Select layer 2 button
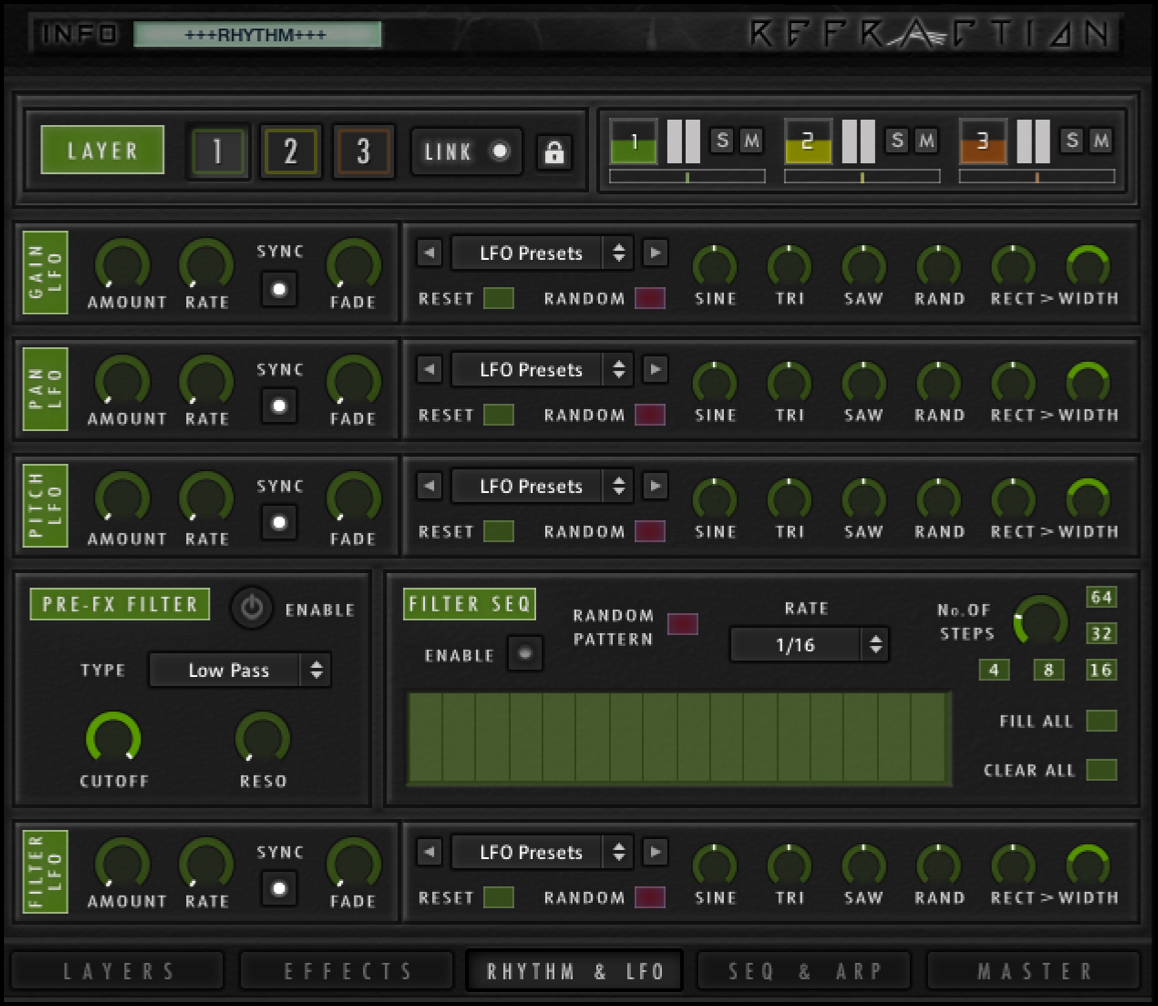The image size is (1158, 1006). (290, 151)
